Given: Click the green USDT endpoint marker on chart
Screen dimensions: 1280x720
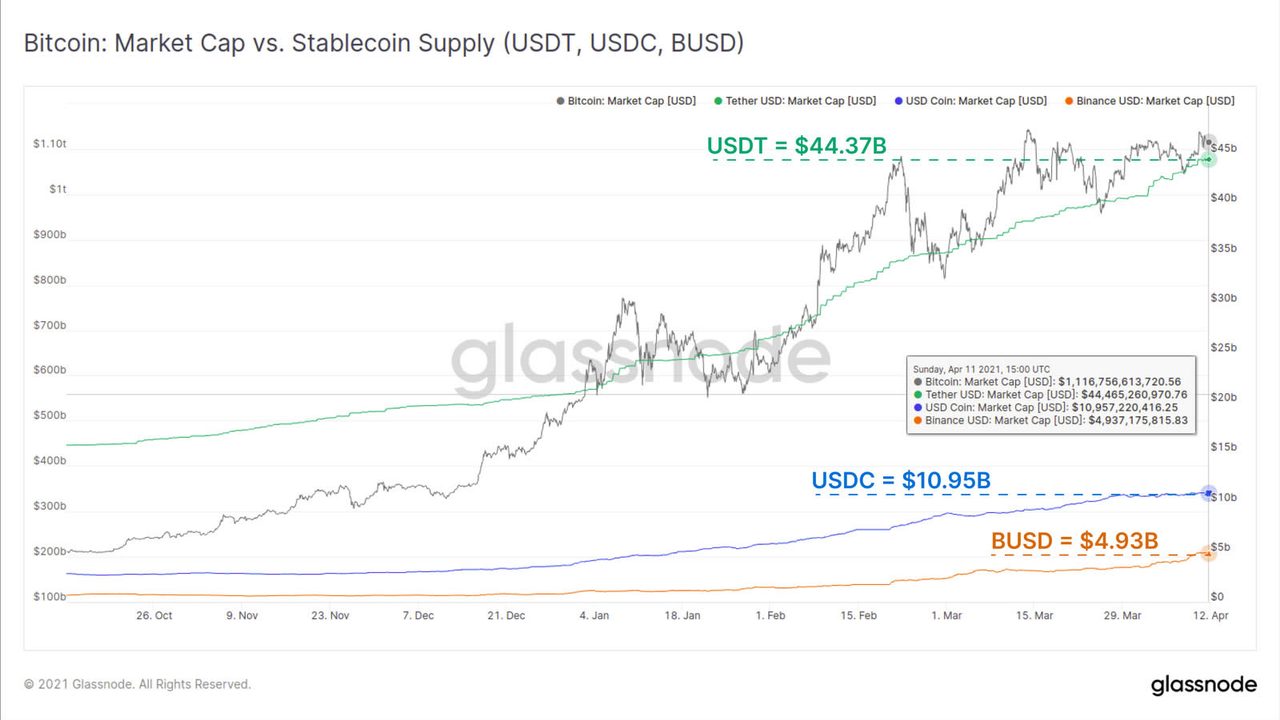Looking at the screenshot, I should point(1208,159).
